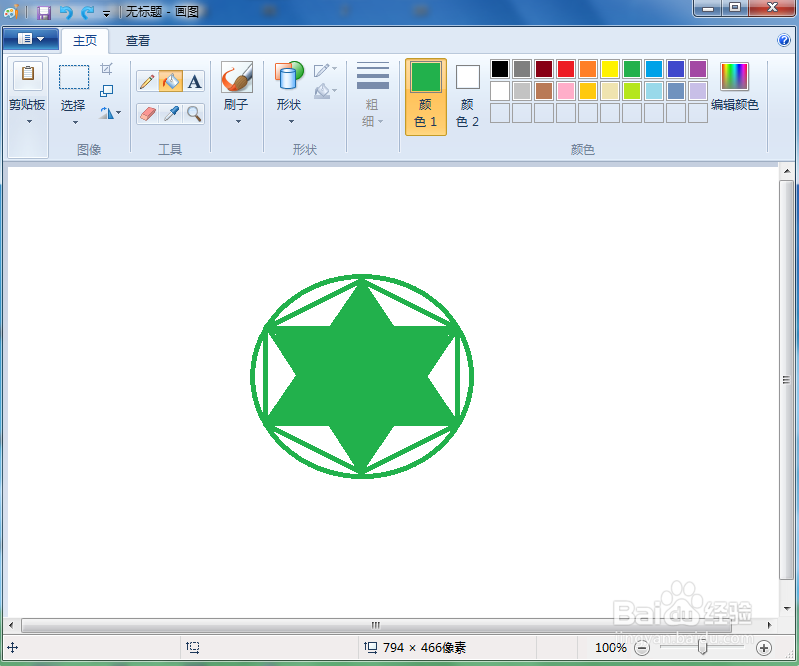Pick the green color swatch in palette
Screen dimensions: 799x666
pos(632,69)
